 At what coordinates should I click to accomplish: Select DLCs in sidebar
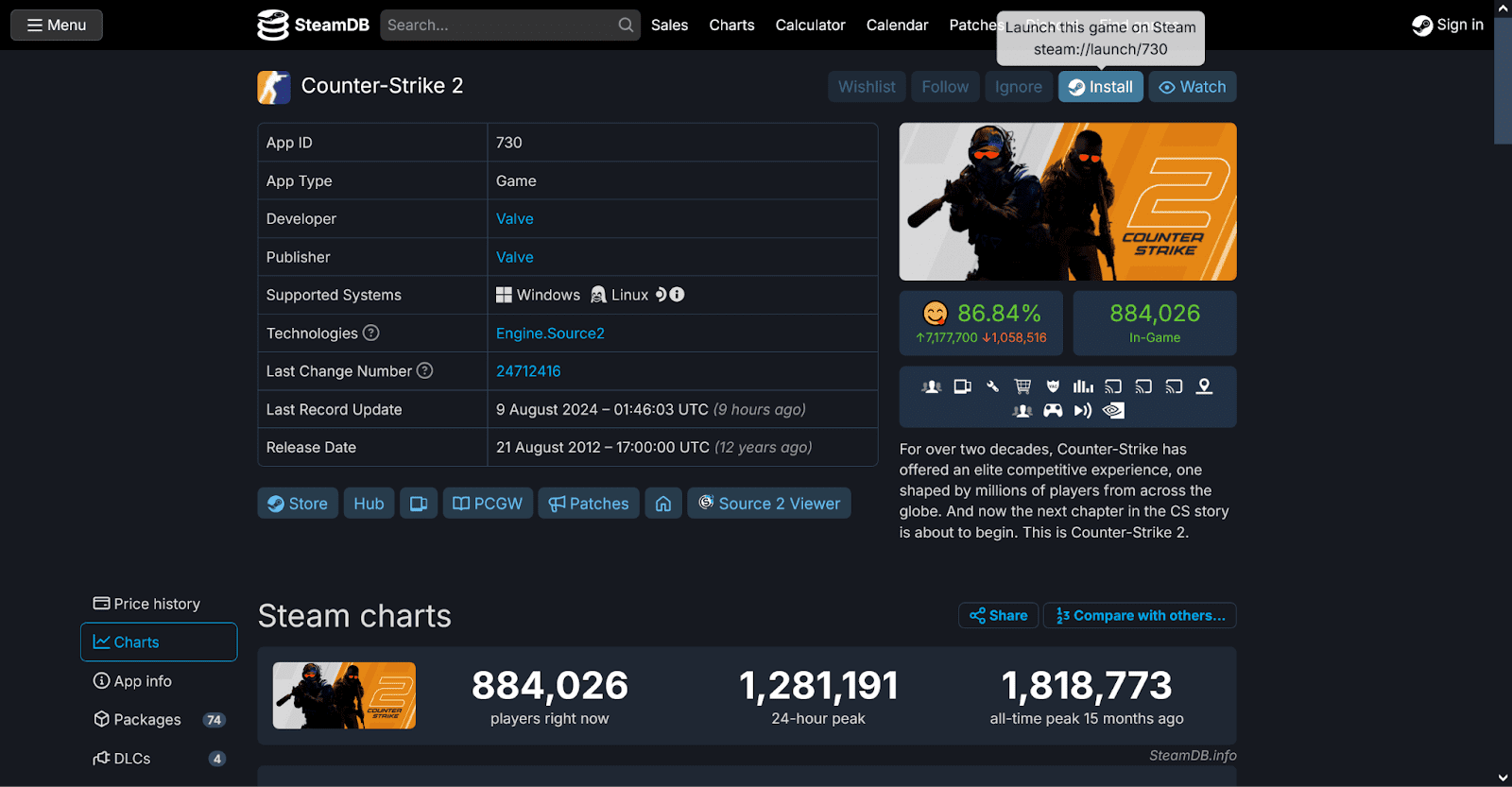(x=158, y=759)
